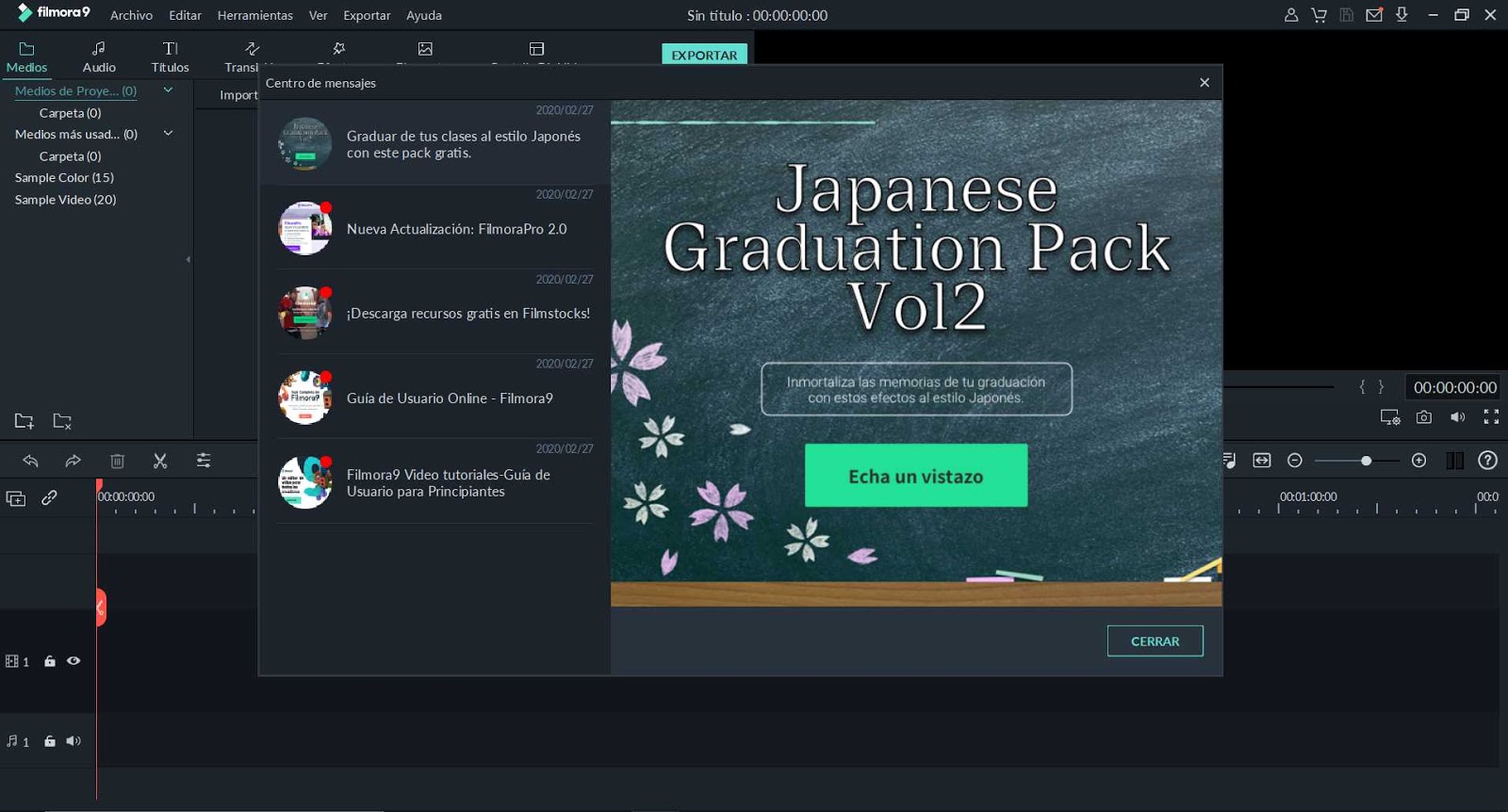Click the CERRAR button in message center

pos(1155,641)
